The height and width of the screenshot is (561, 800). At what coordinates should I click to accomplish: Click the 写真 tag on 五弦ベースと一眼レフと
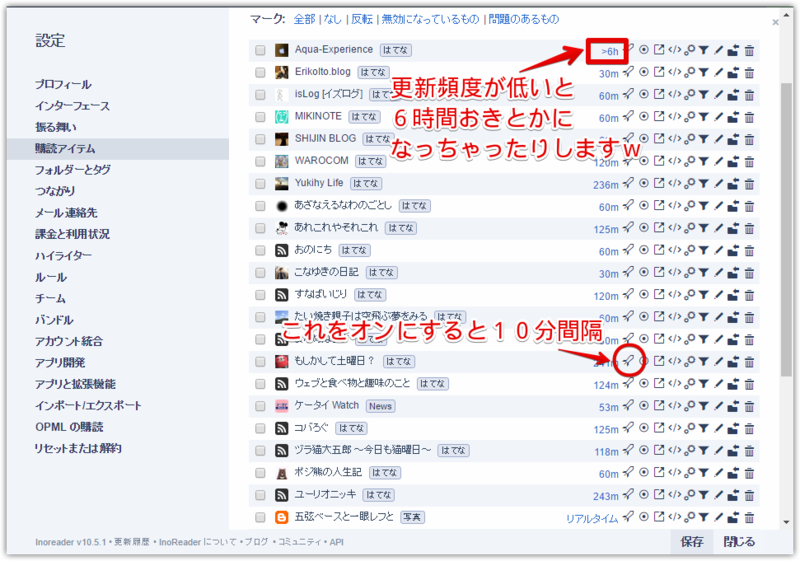pos(412,518)
